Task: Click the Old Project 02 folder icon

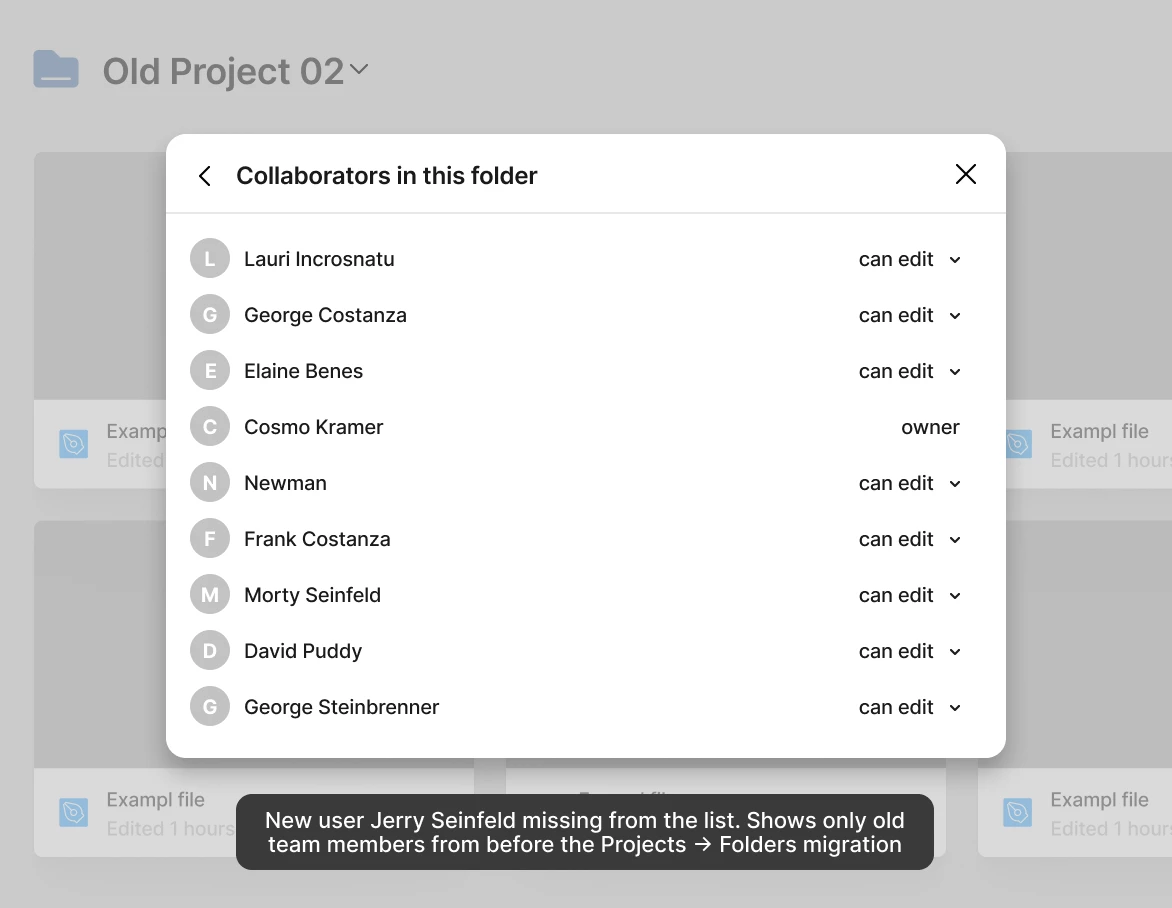Action: point(56,70)
